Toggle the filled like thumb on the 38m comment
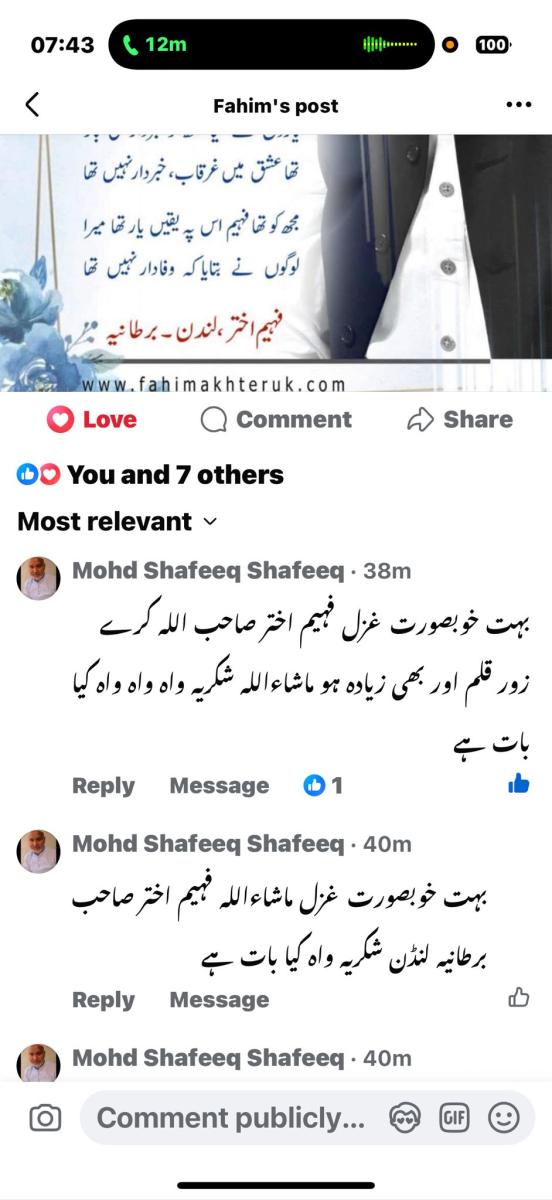This screenshot has height=1200, width=552. [519, 785]
